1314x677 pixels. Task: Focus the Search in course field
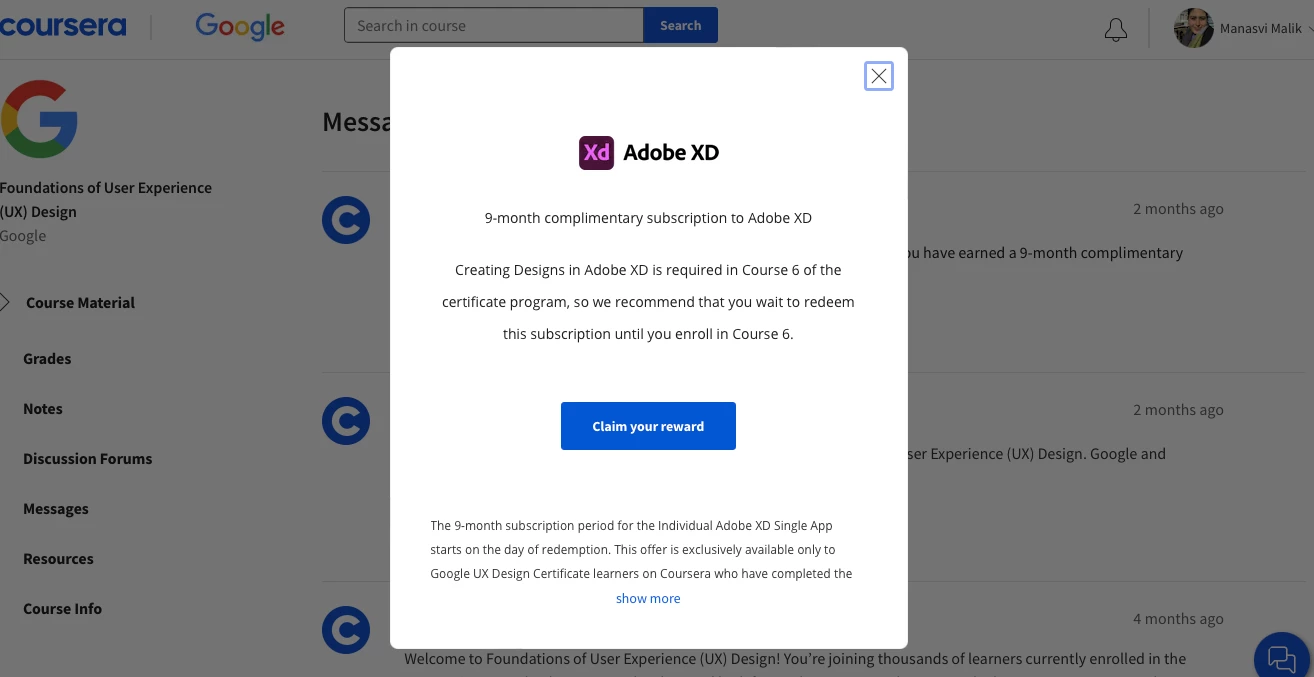493,25
